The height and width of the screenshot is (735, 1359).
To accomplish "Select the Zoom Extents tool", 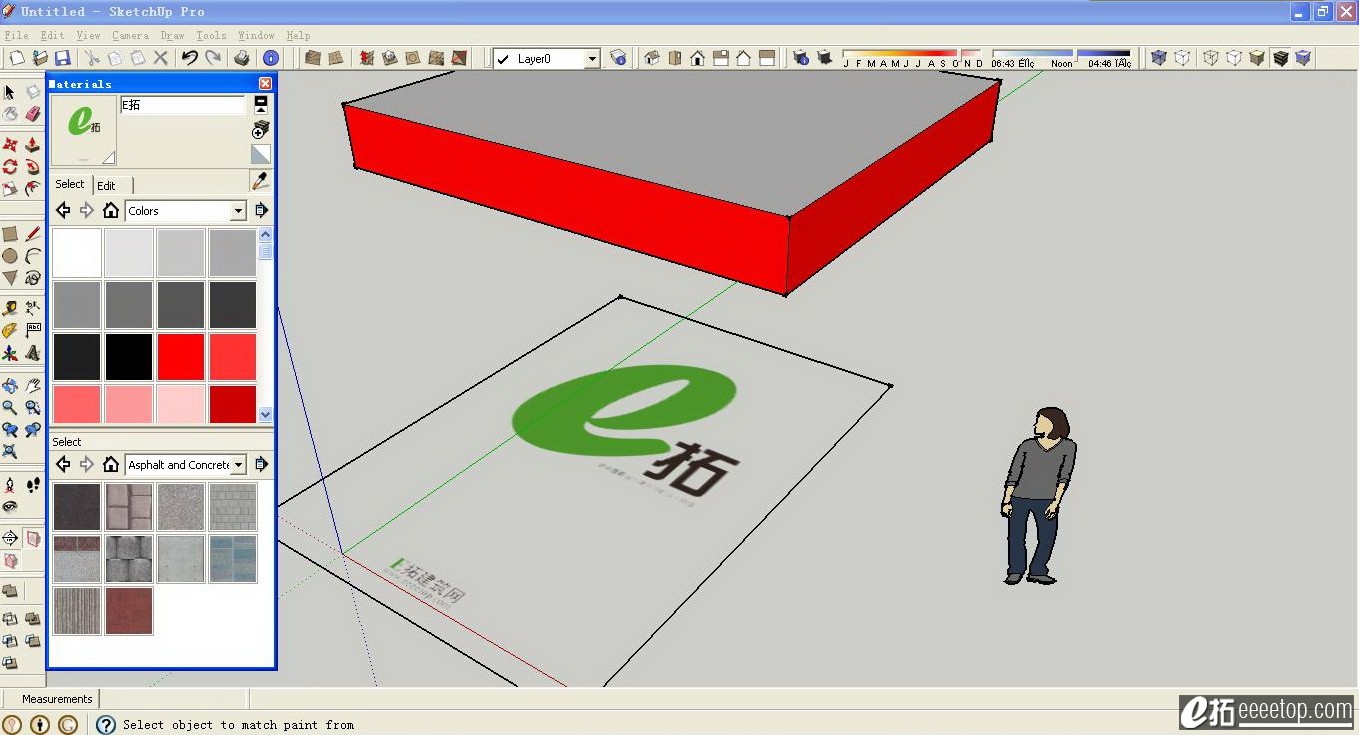I will click(x=10, y=452).
